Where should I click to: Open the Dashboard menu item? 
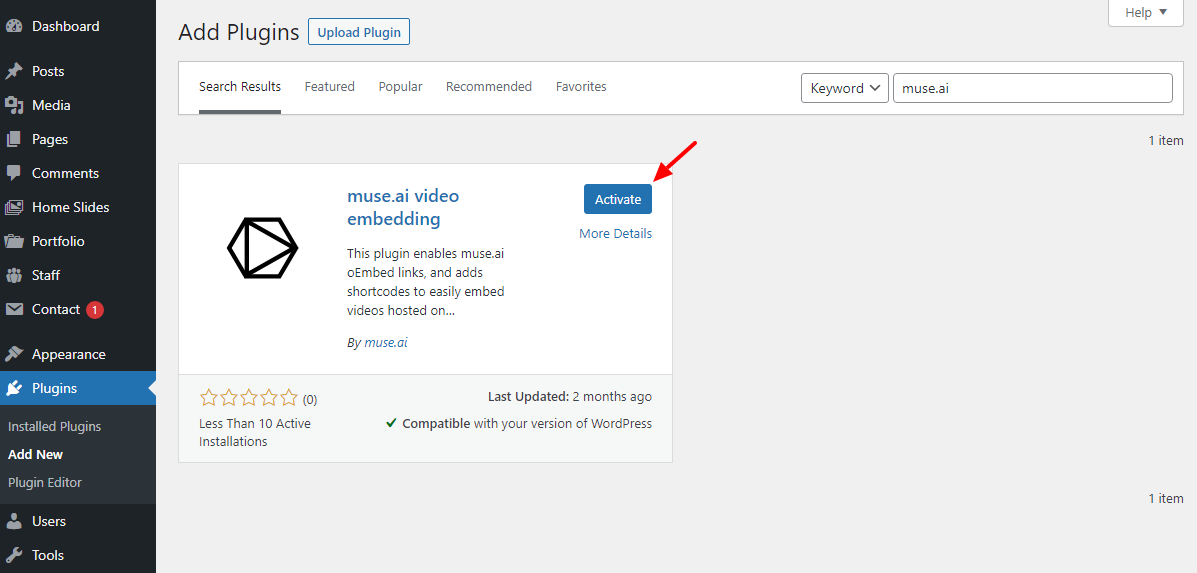pyautogui.click(x=78, y=26)
